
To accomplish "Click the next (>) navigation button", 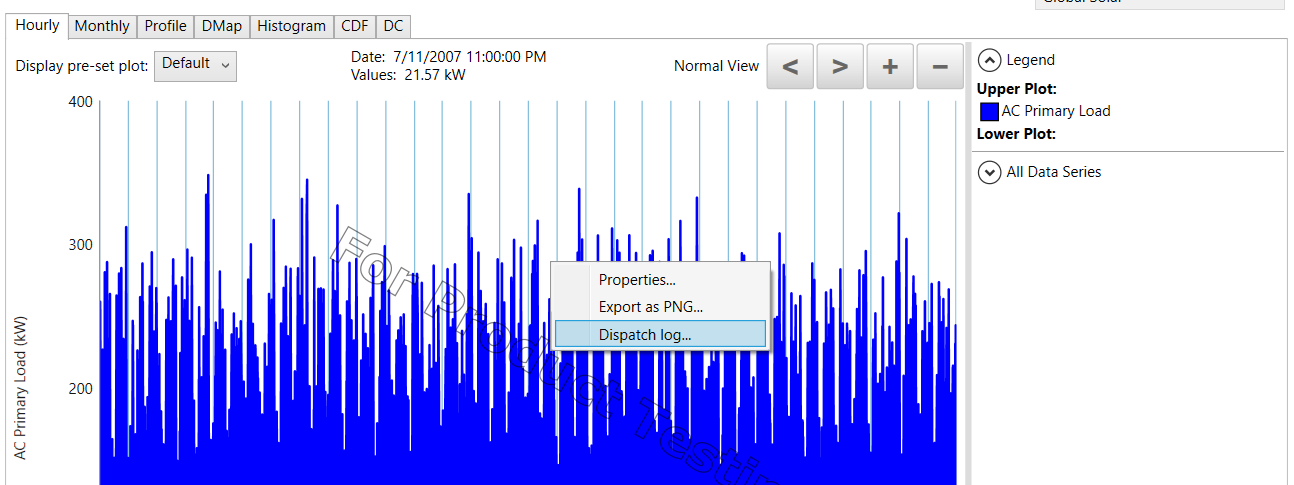I will point(840,67).
